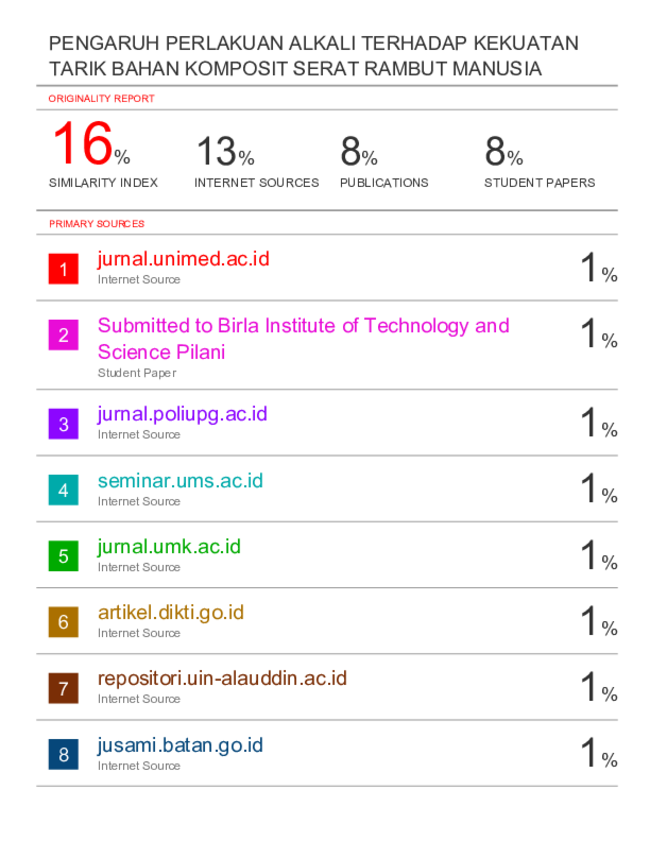650x841 pixels.
Task: Click the brown number 7 source badge
Action: pos(63,688)
